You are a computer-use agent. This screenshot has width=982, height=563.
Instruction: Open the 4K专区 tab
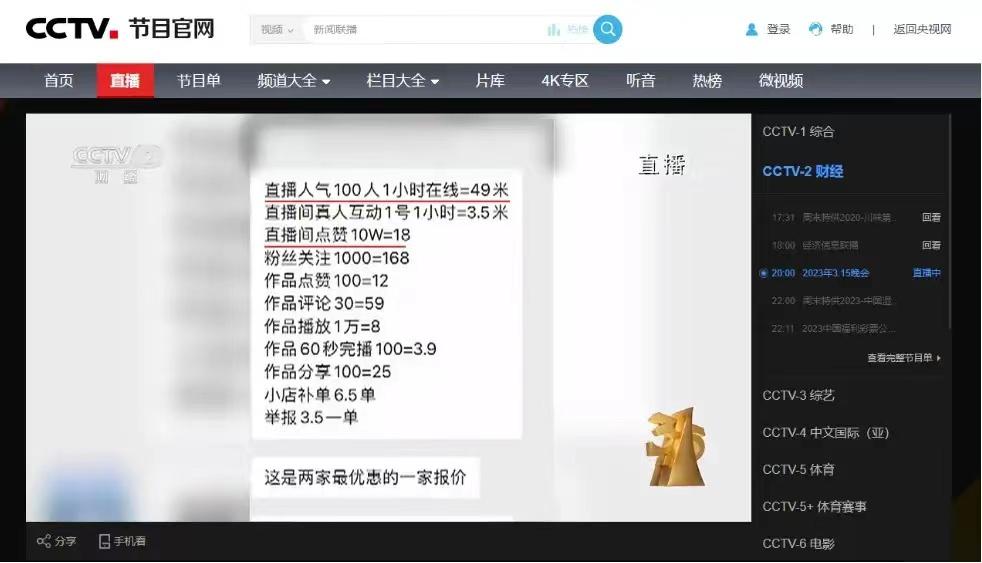point(565,81)
